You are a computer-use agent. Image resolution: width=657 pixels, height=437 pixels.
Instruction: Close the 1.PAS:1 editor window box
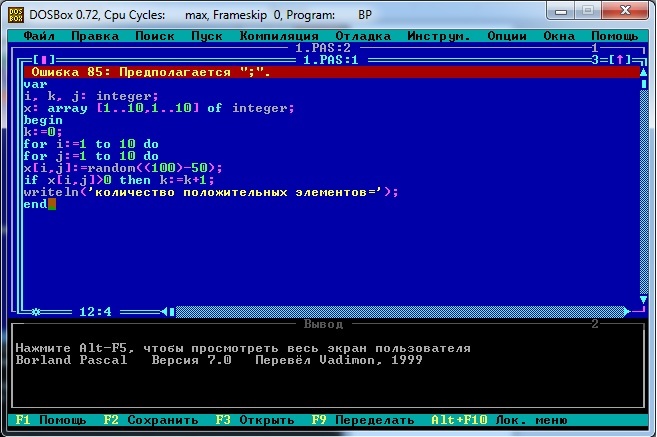(44, 60)
